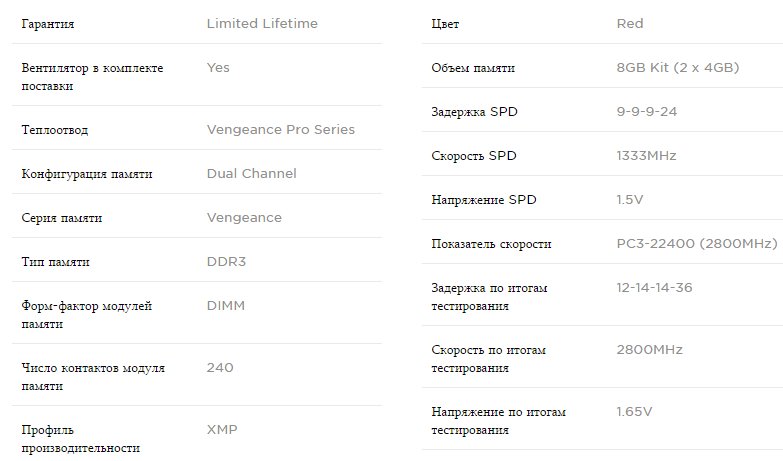Click the "1.65V" tested voltage value
783x461 pixels.
point(634,411)
